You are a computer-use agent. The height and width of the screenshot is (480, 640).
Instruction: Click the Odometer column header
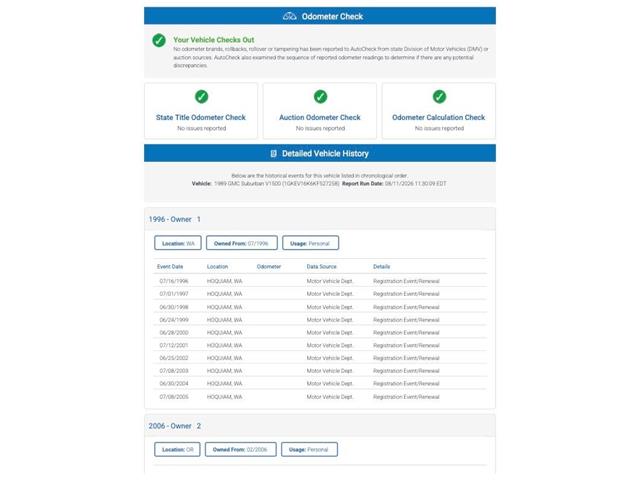click(x=269, y=267)
